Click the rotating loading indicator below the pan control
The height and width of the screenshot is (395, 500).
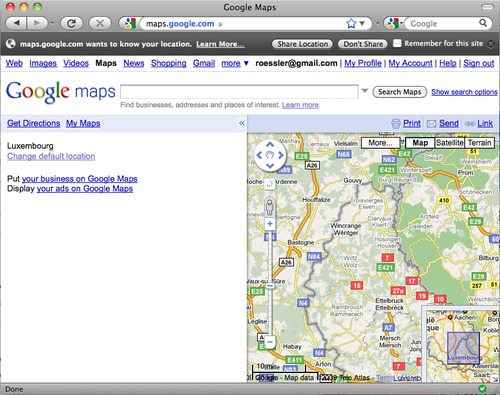click(x=270, y=184)
